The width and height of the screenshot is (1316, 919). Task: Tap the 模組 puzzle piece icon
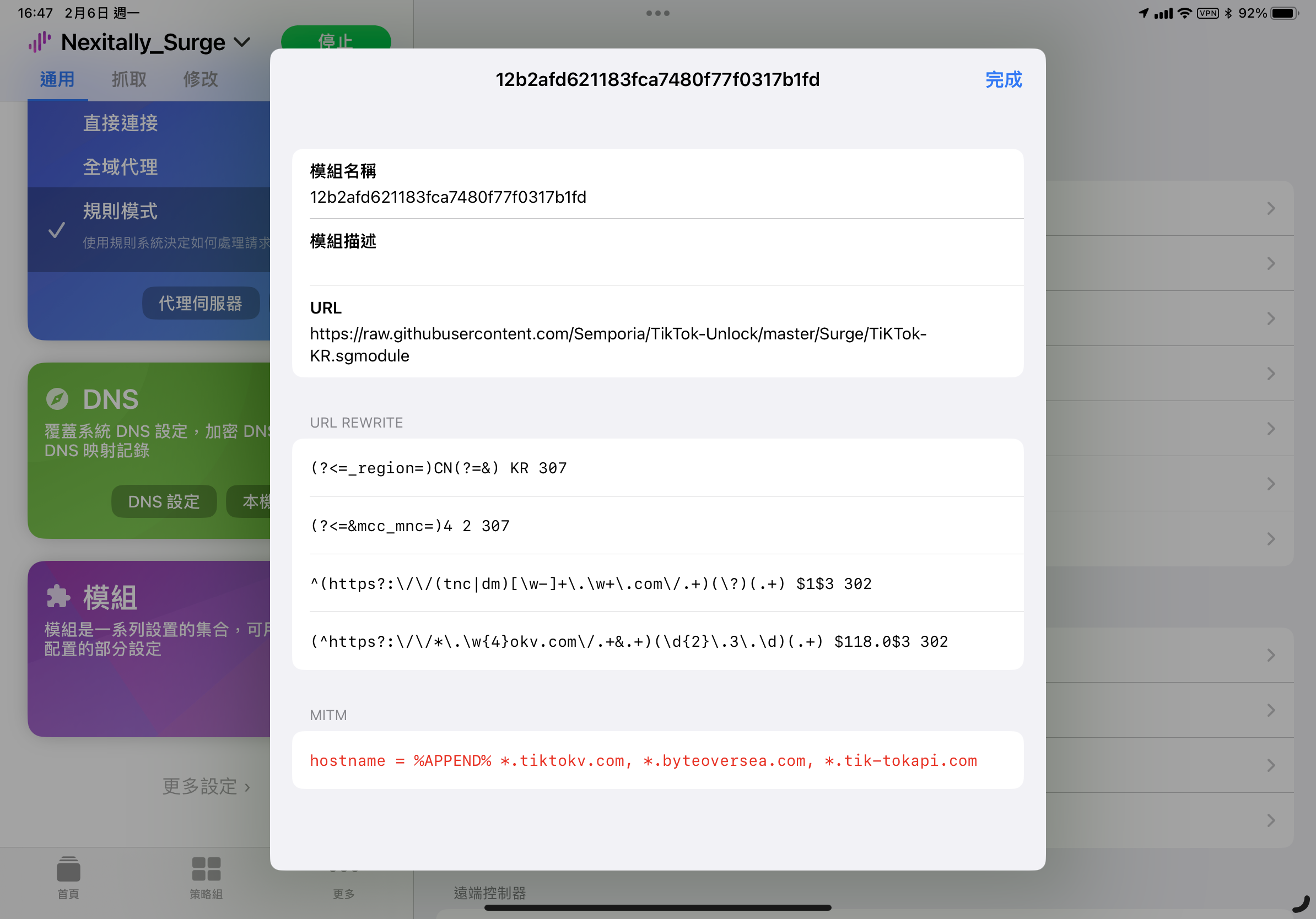(x=58, y=597)
